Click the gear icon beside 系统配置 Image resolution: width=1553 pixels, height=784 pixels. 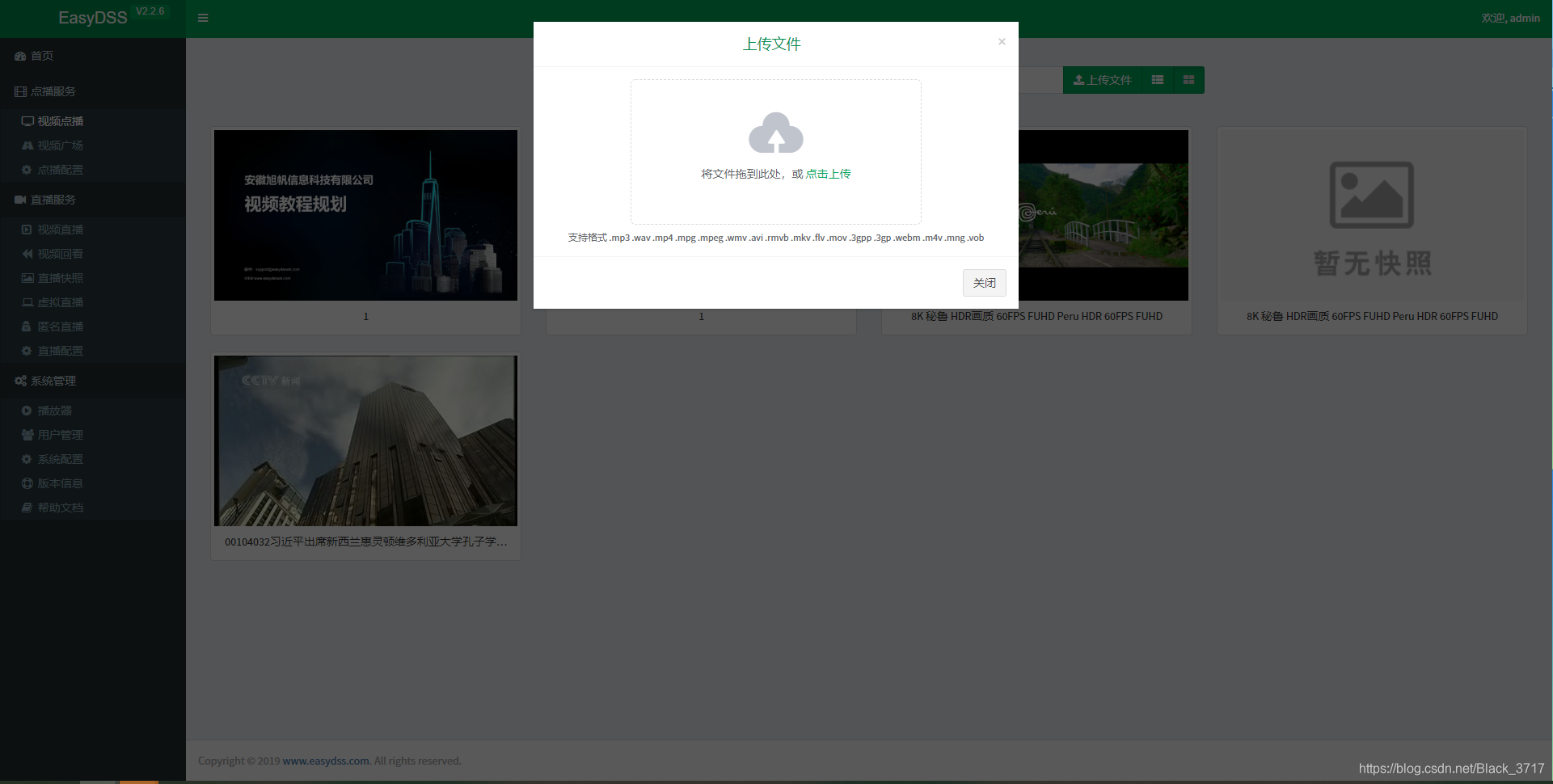pos(27,459)
